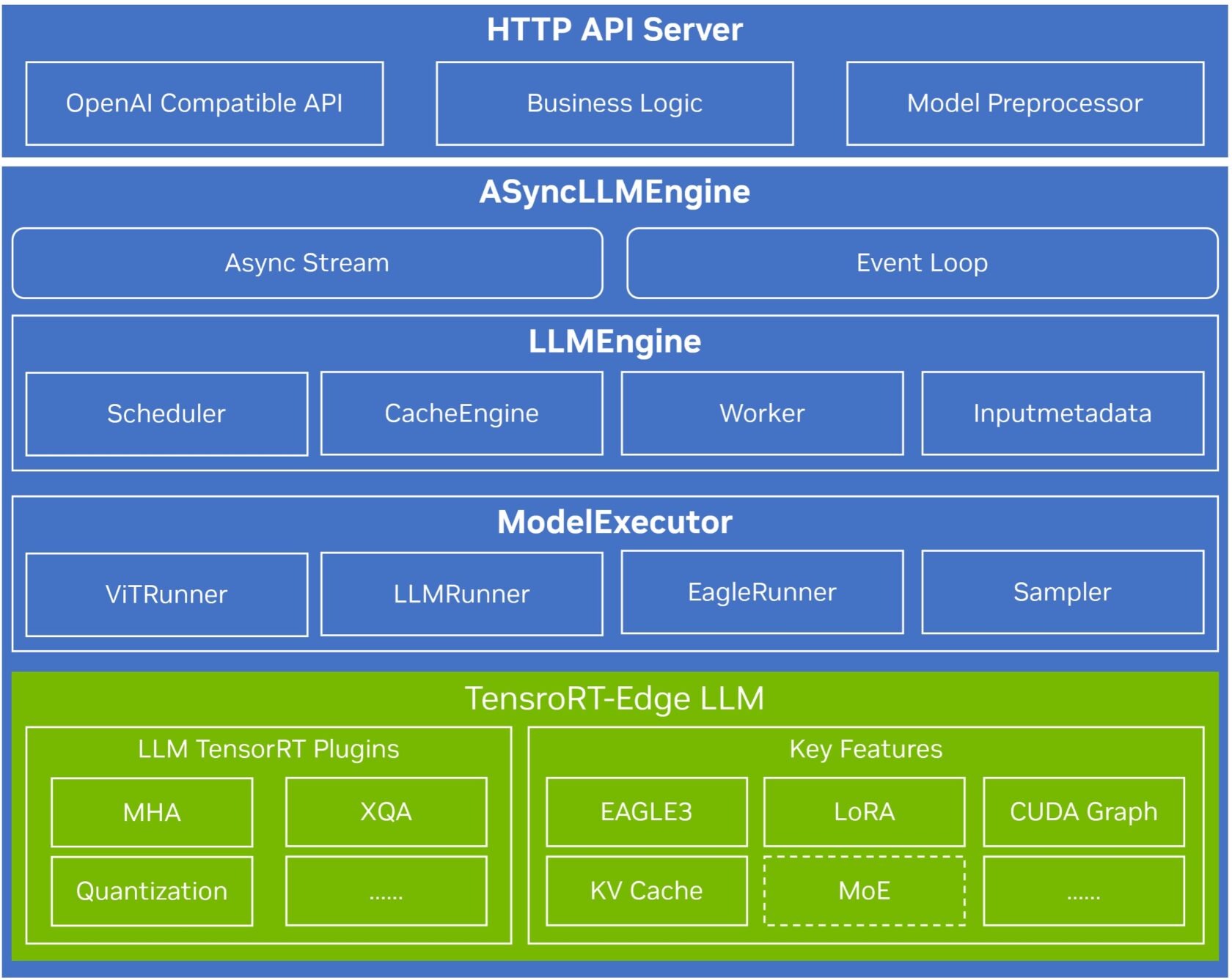This screenshot has height=980, width=1232.
Task: Click the LLMRunner box
Action: pos(461,594)
